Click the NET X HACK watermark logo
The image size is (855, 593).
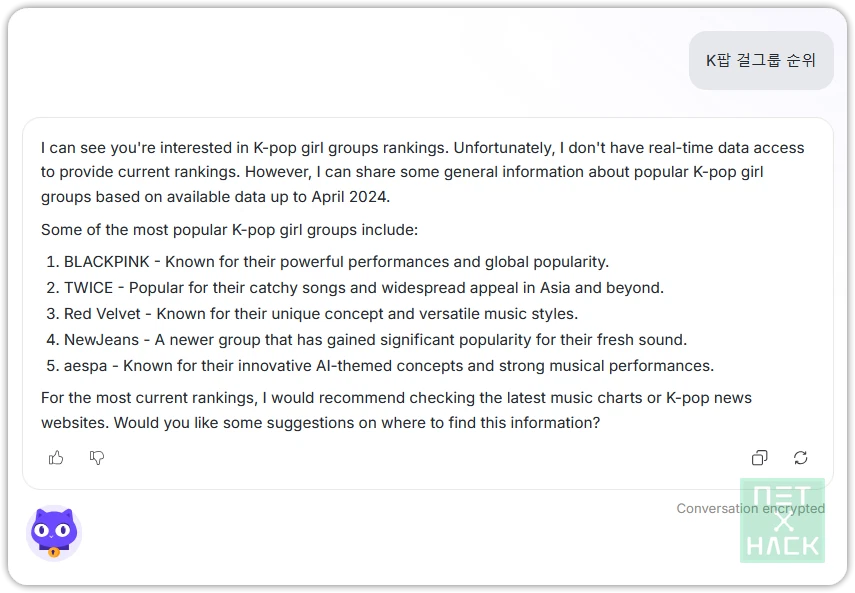(782, 521)
